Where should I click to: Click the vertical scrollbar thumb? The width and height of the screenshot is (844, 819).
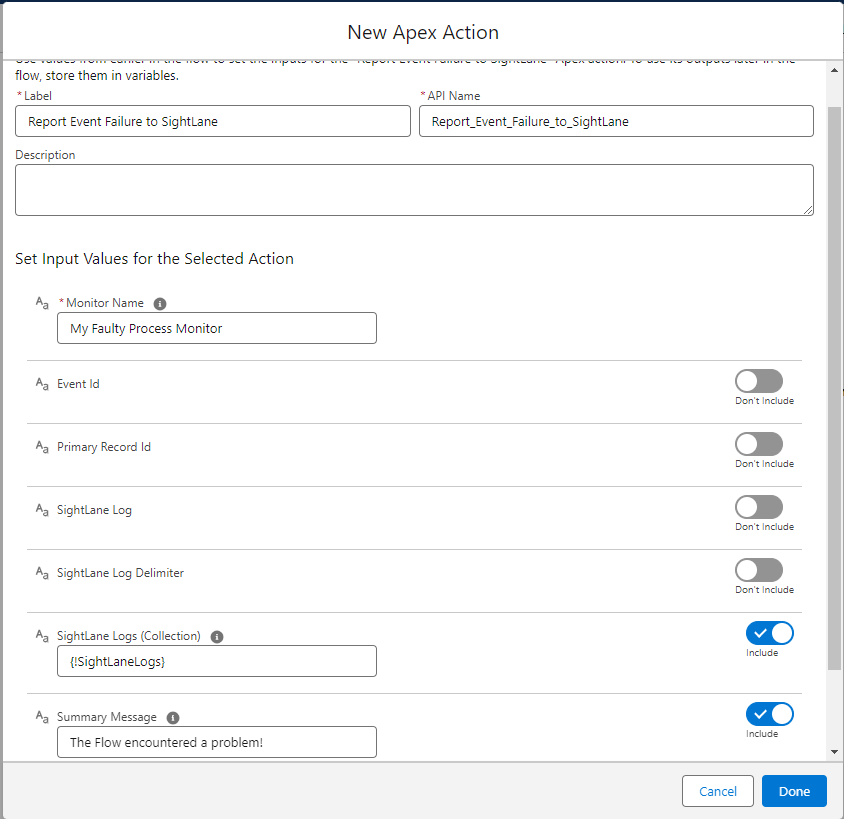[834, 387]
